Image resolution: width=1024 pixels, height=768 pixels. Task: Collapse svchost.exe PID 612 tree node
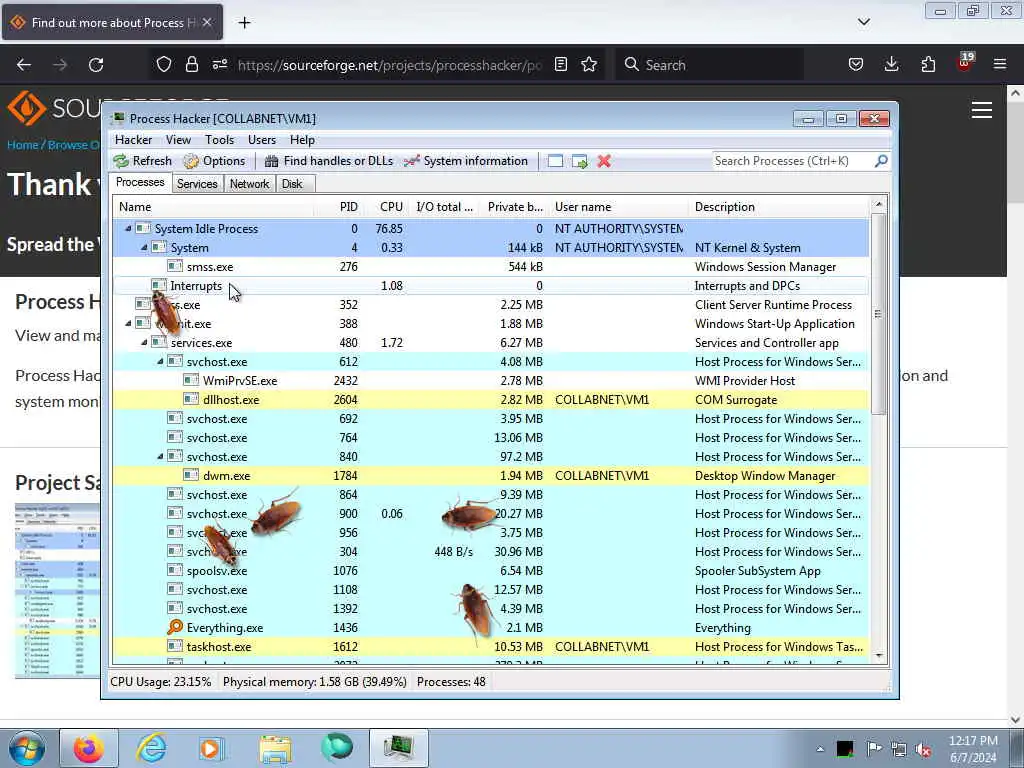160,361
